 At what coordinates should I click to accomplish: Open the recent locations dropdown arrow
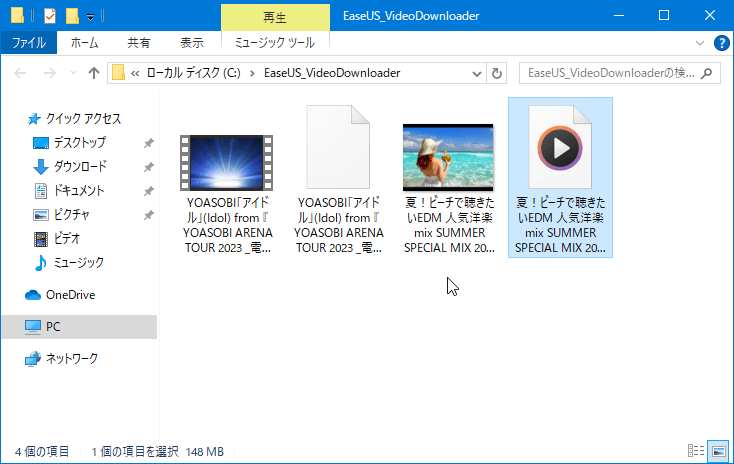tap(72, 73)
